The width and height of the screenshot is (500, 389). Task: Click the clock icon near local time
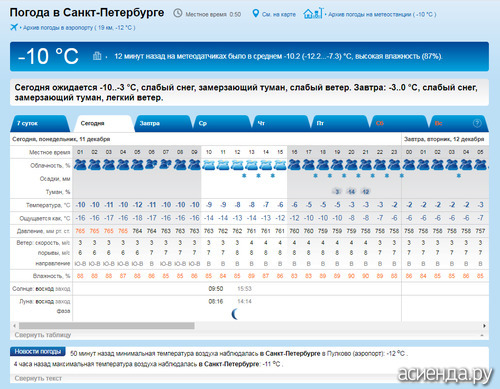coord(178,13)
